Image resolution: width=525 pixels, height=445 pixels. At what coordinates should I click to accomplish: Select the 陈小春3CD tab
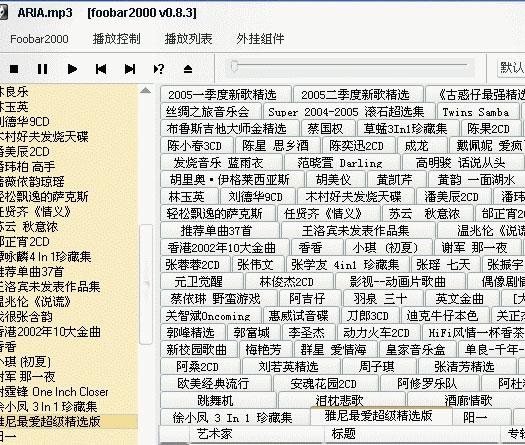[x=196, y=146]
